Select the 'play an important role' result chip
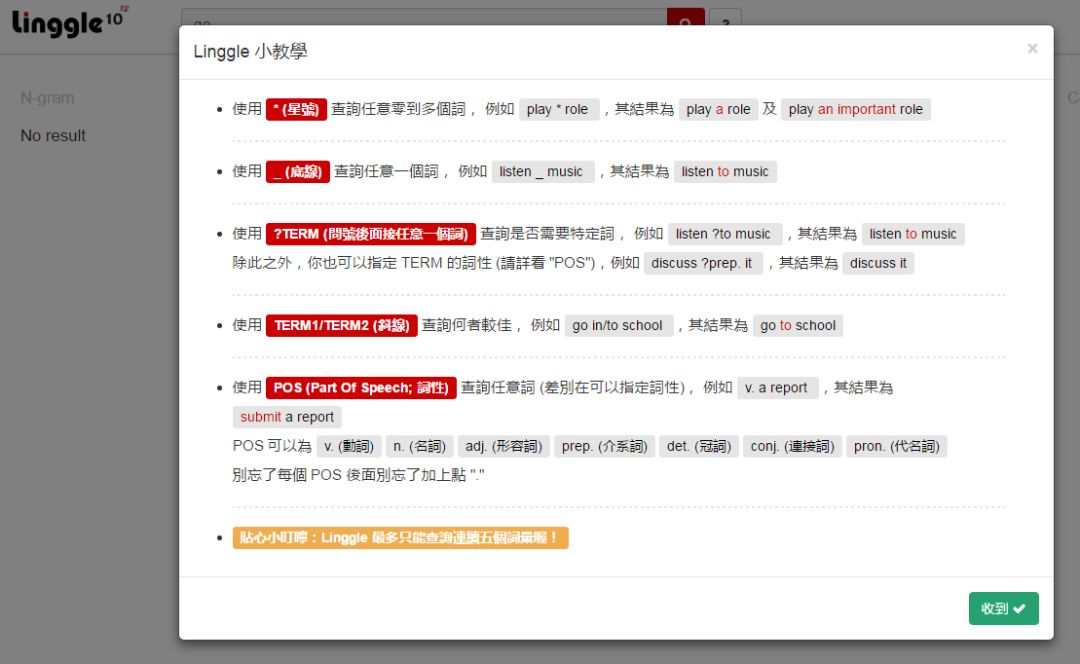 853,109
